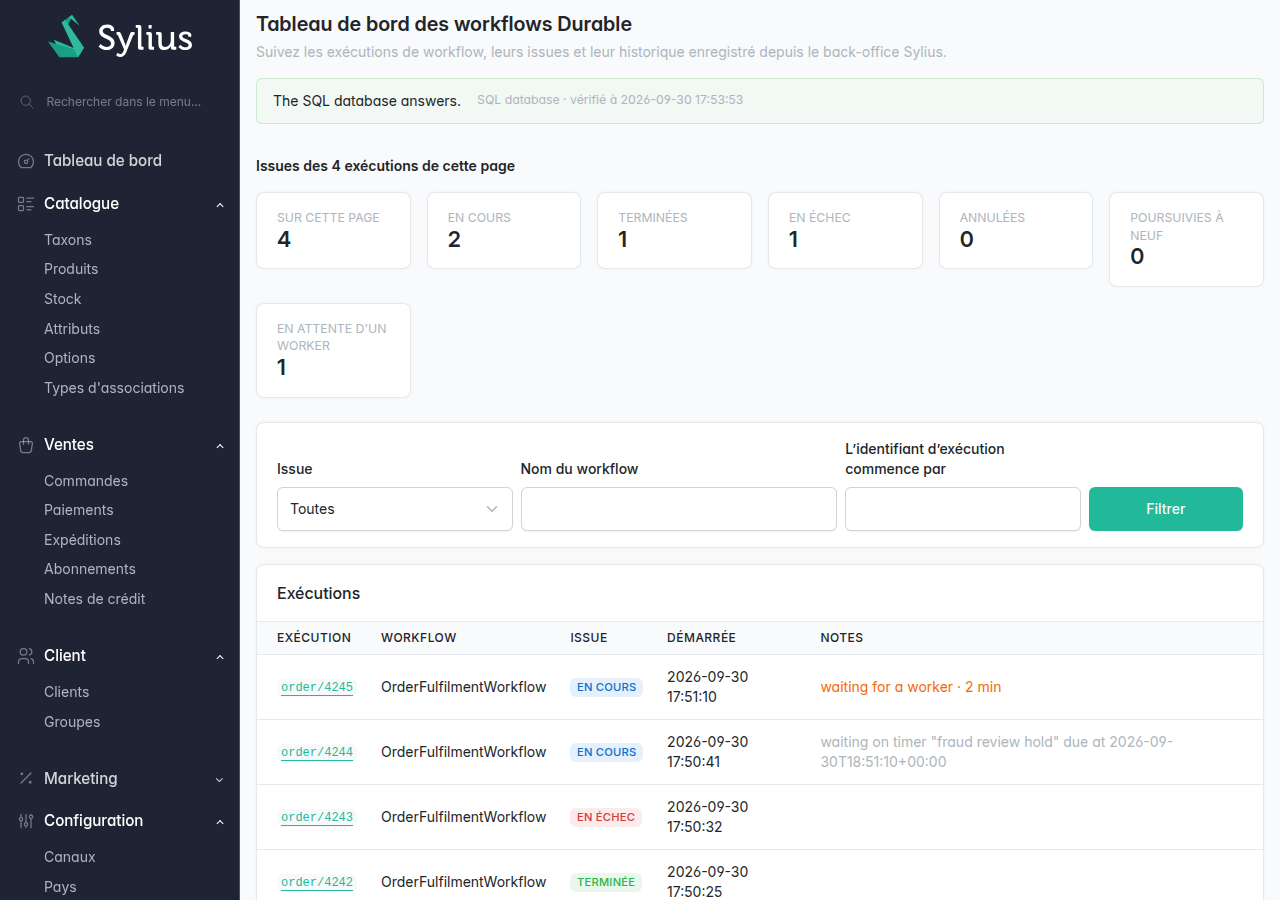Click the En échec badge for order/4243
The width and height of the screenshot is (1280, 900).
606,817
